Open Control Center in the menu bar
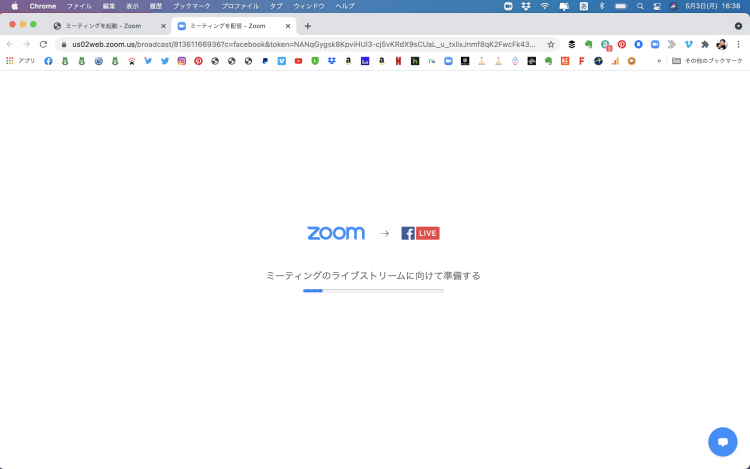The width and height of the screenshot is (750, 469). (657, 6)
